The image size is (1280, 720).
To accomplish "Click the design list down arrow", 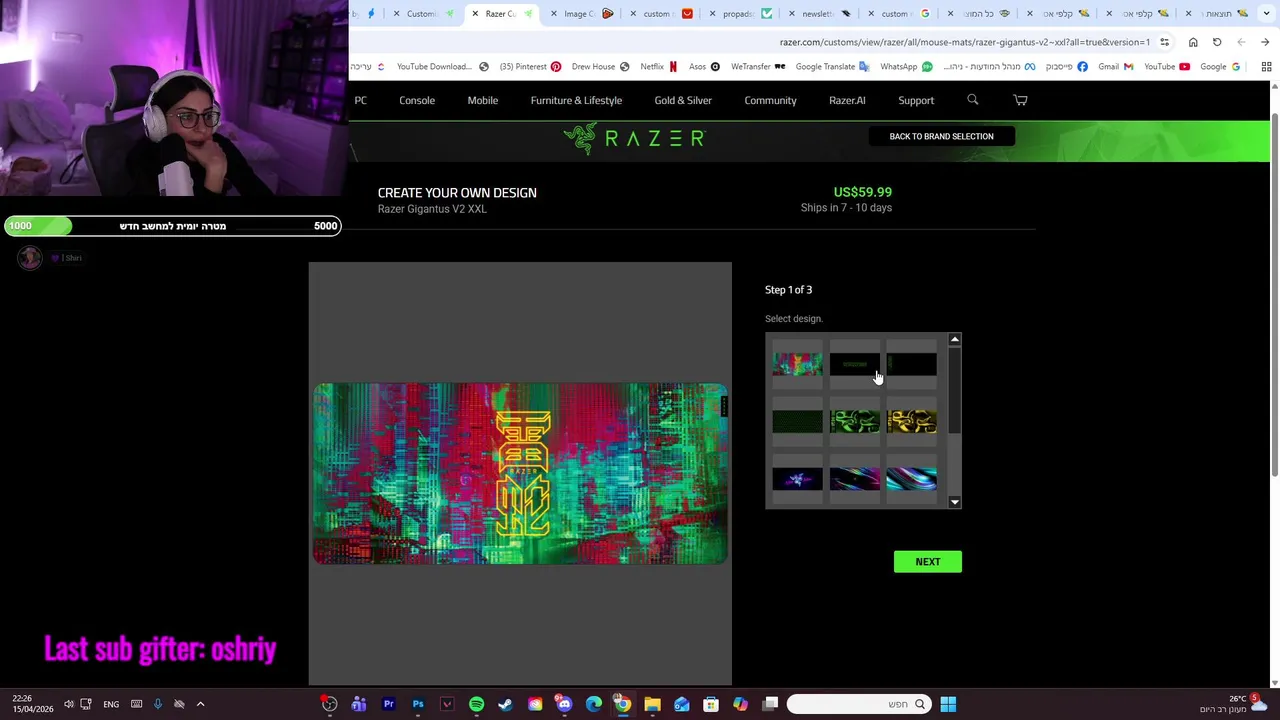I will pos(955,502).
